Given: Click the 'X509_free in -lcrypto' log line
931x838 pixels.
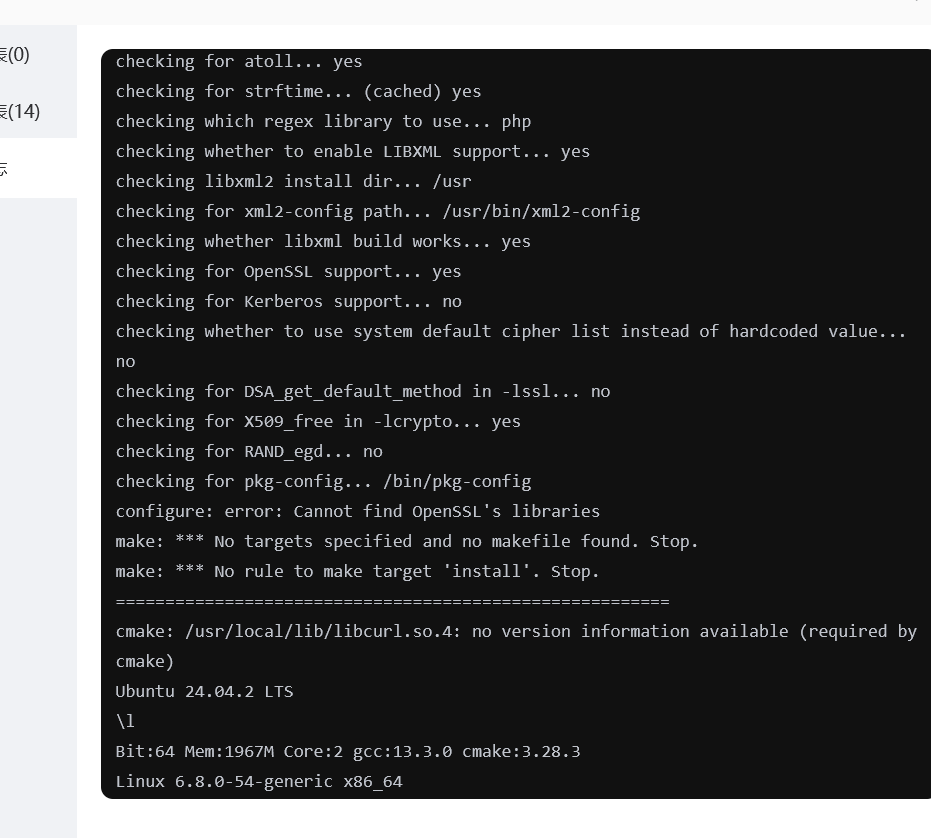Looking at the screenshot, I should 318,422.
